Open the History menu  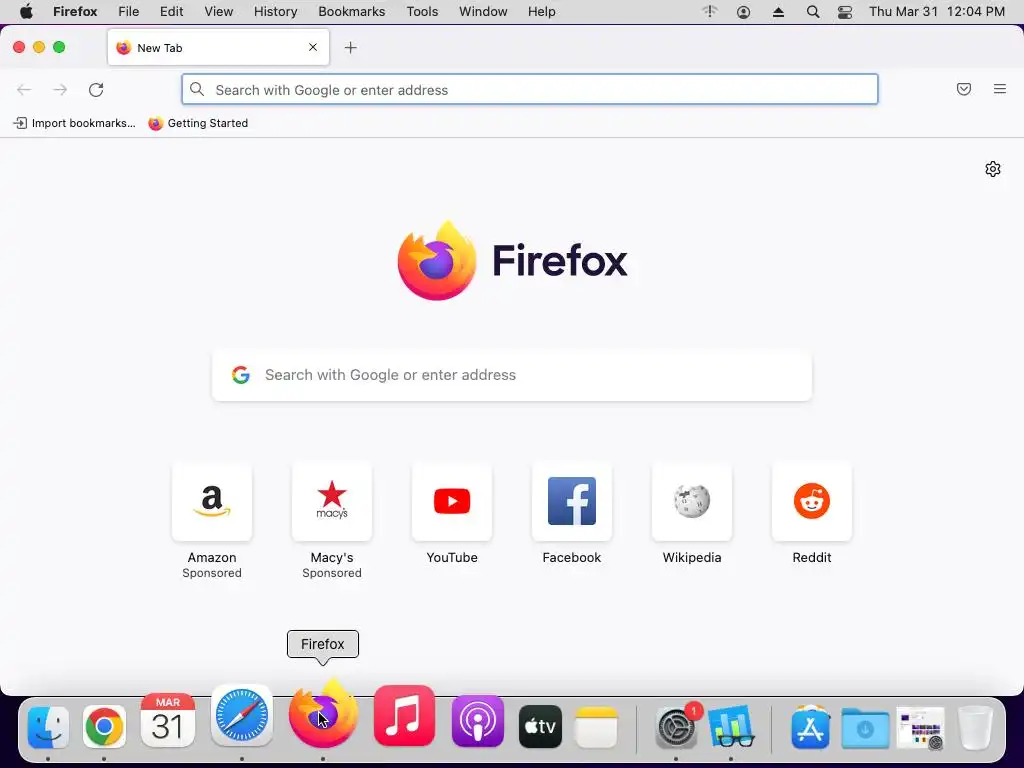pyautogui.click(x=275, y=12)
